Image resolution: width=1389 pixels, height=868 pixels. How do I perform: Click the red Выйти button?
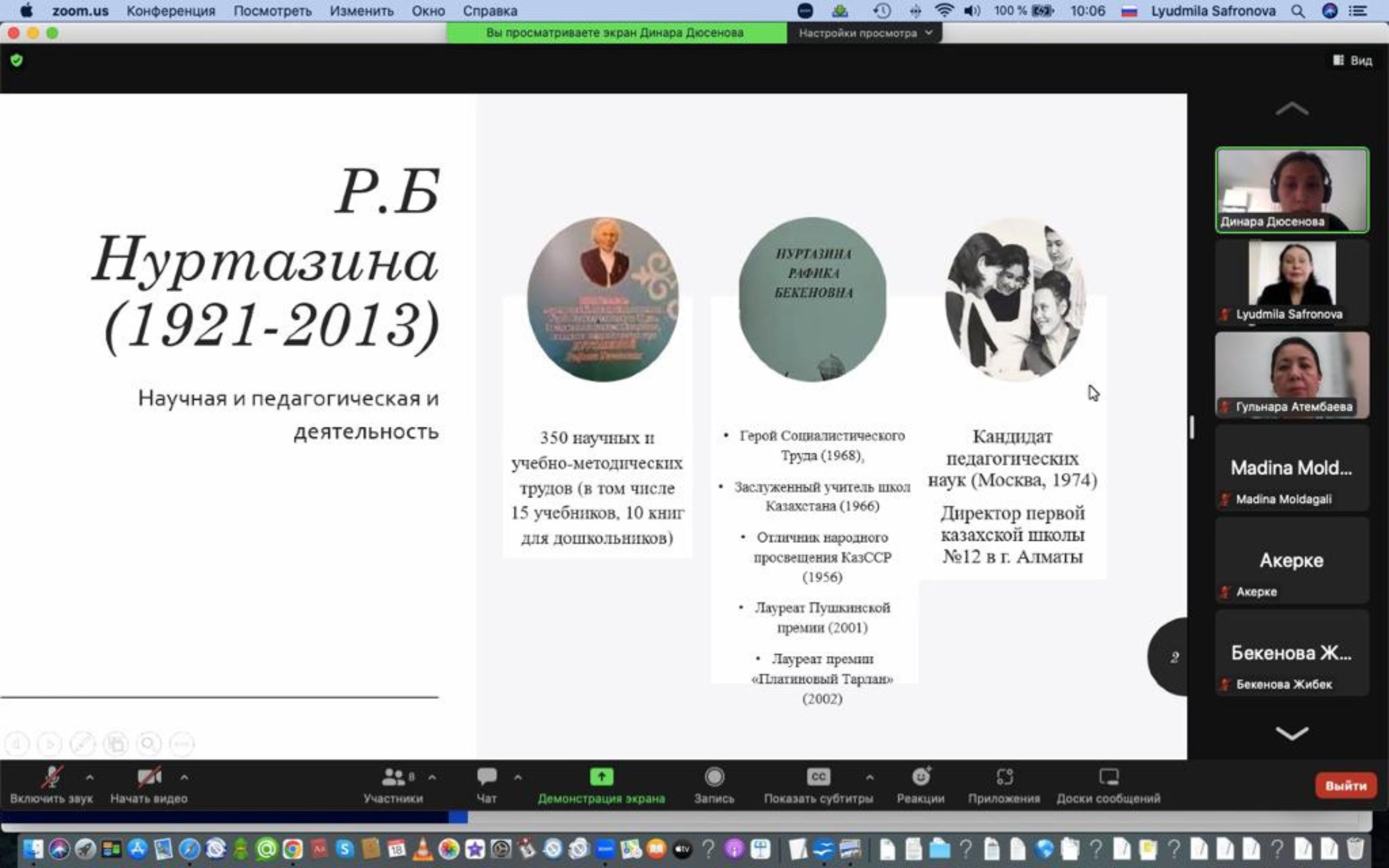tap(1346, 786)
